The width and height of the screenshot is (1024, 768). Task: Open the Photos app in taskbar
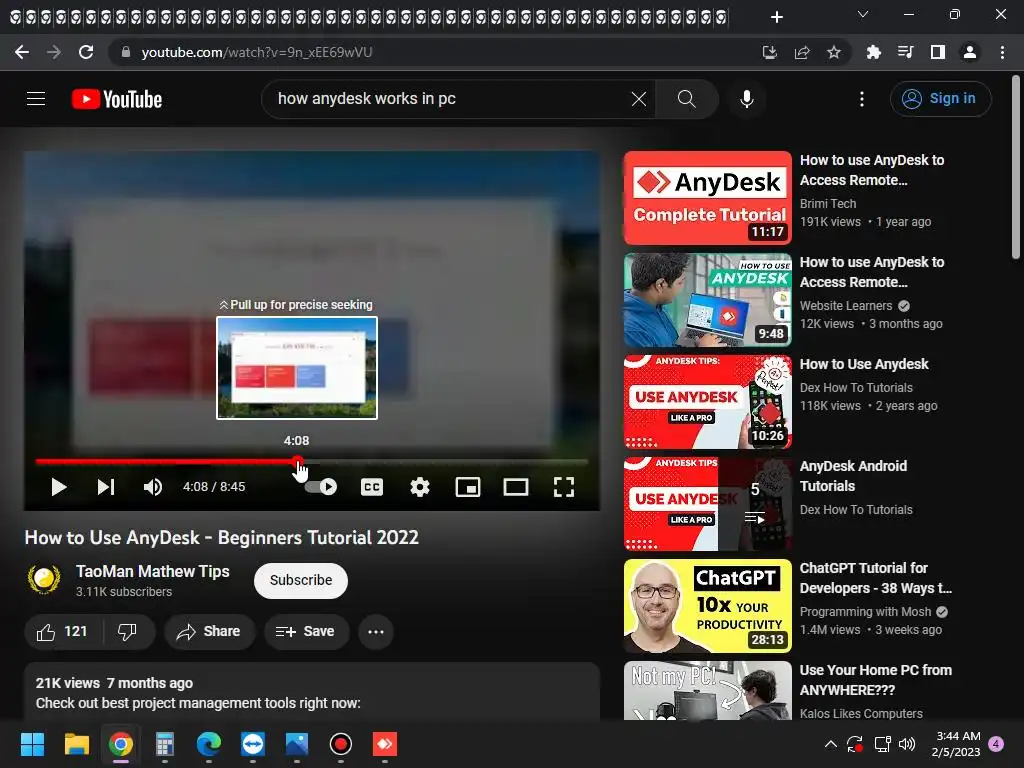tap(296, 744)
